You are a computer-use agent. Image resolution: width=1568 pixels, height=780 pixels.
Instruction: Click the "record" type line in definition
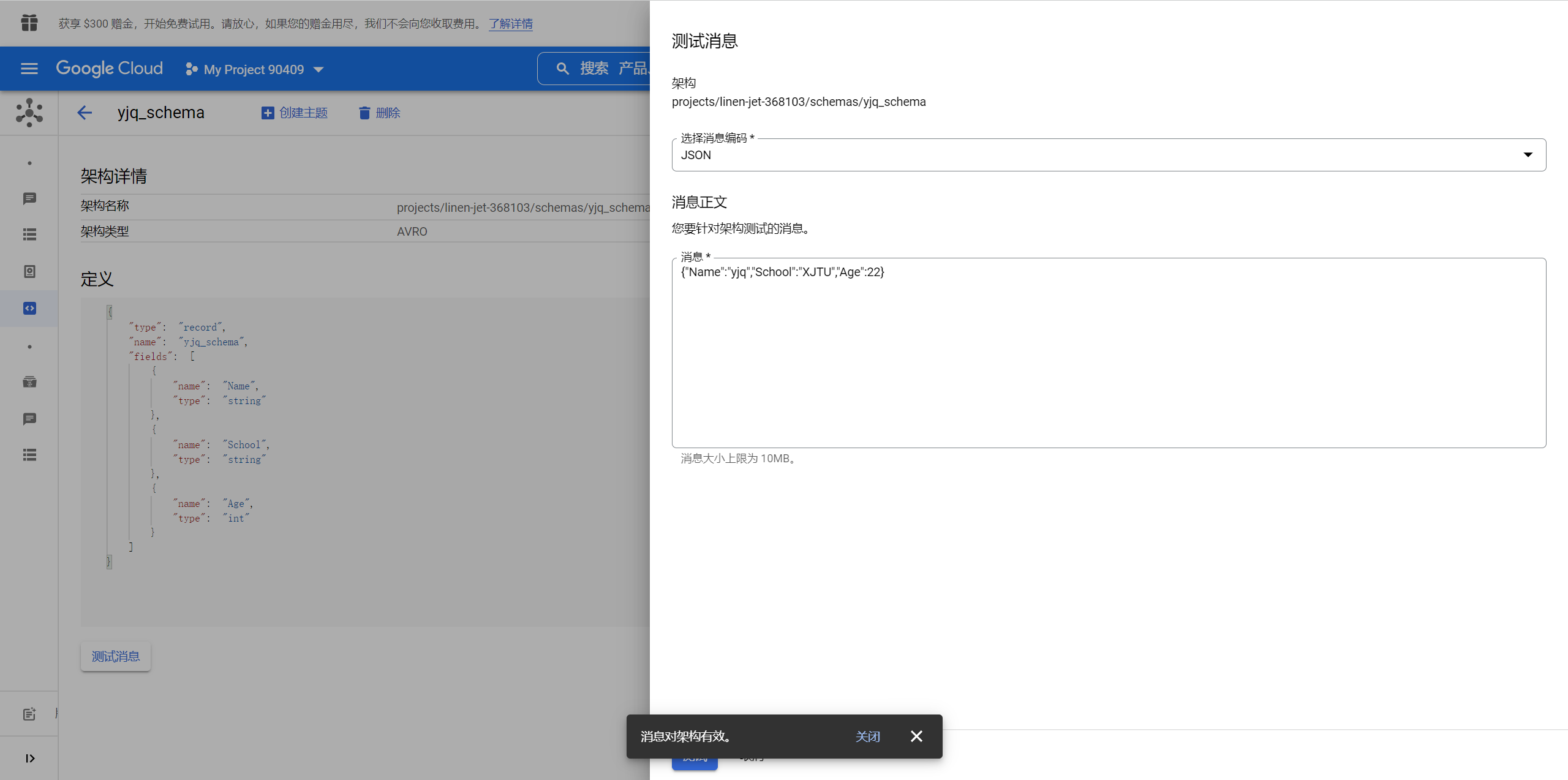coord(178,328)
